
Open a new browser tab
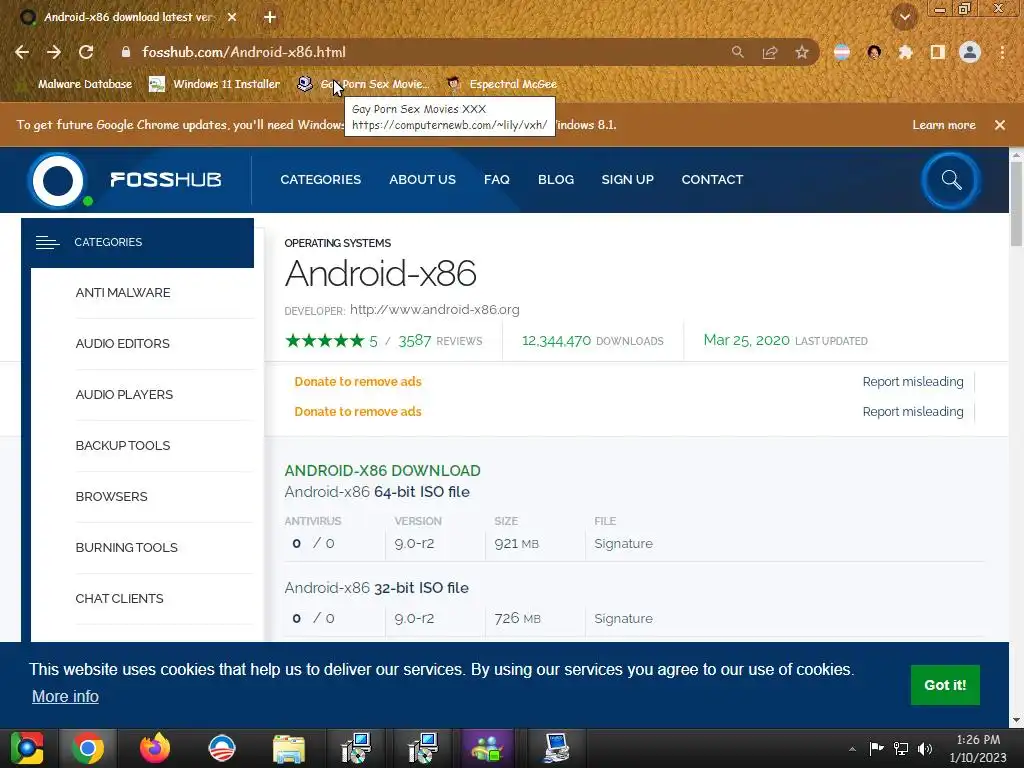coord(270,17)
